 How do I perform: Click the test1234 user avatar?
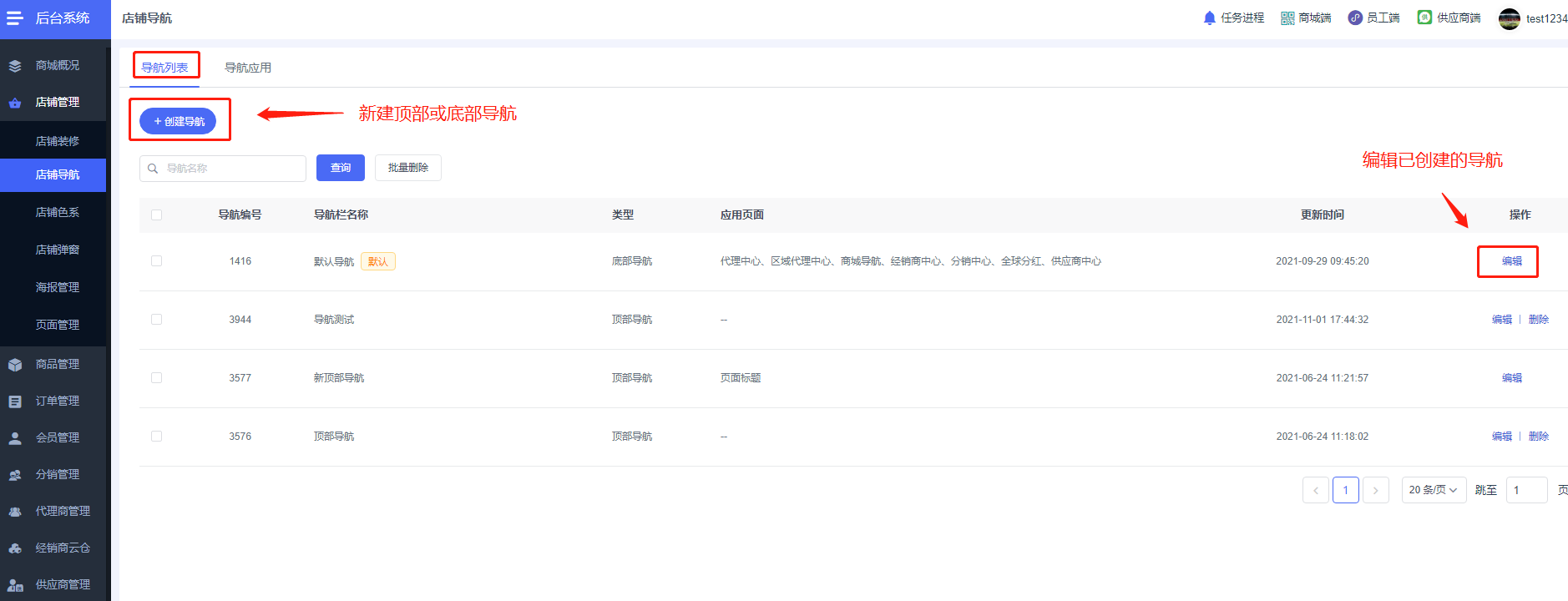tap(1509, 18)
